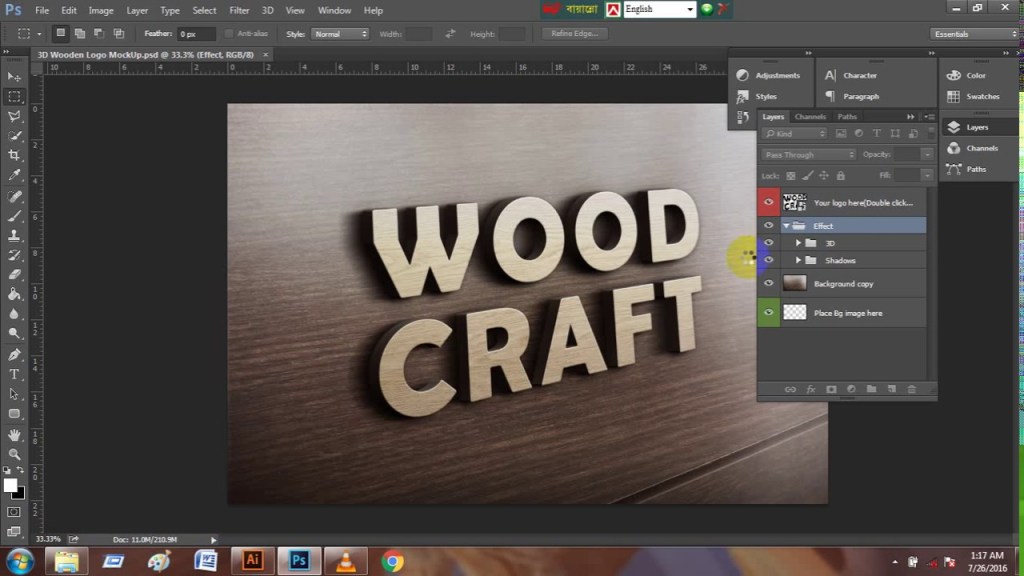1024x576 pixels.
Task: Select the Move tool
Action: (x=13, y=76)
